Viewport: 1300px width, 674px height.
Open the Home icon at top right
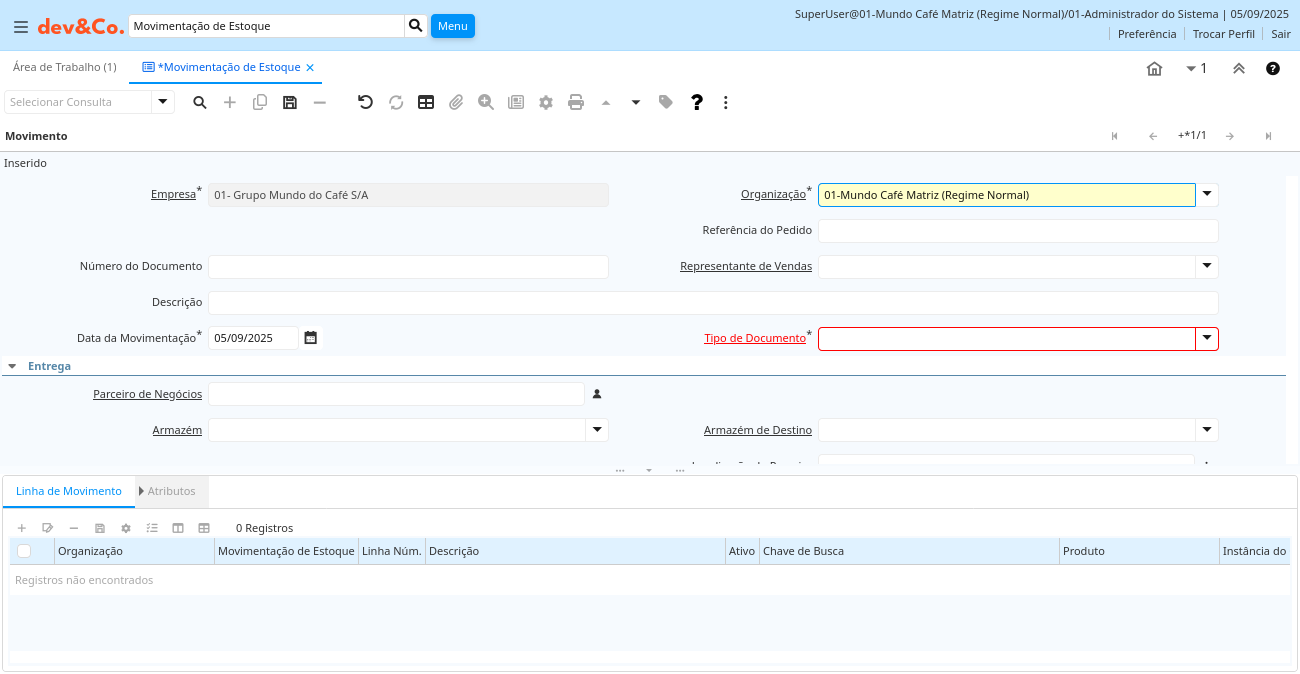1154,69
